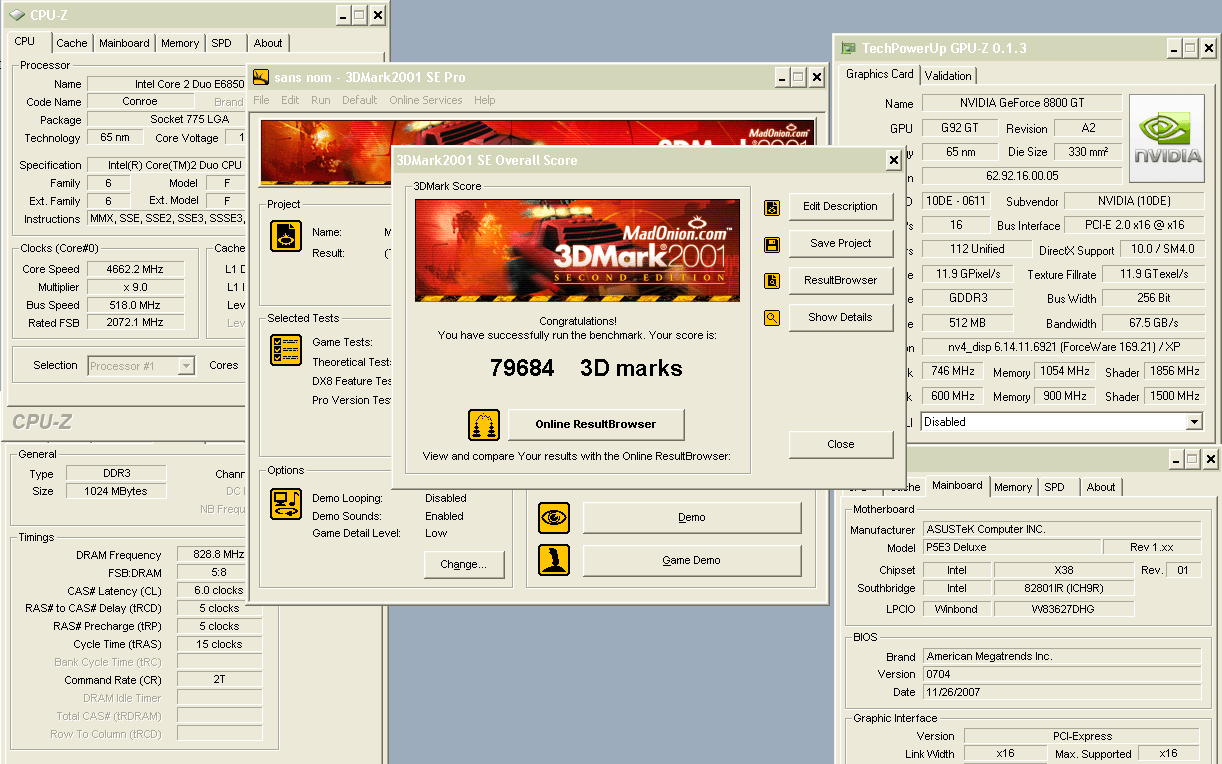Viewport: 1222px width, 764px height.
Task: Click the Bus Interface field in GPU-Z
Action: pyautogui.click(x=1136, y=226)
